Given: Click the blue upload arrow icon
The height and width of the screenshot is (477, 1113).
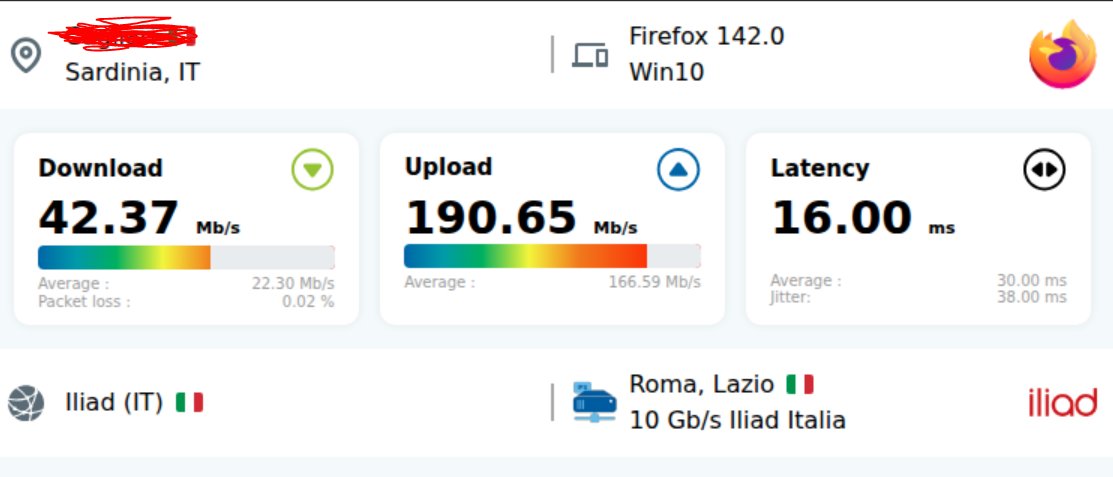Looking at the screenshot, I should [x=678, y=170].
